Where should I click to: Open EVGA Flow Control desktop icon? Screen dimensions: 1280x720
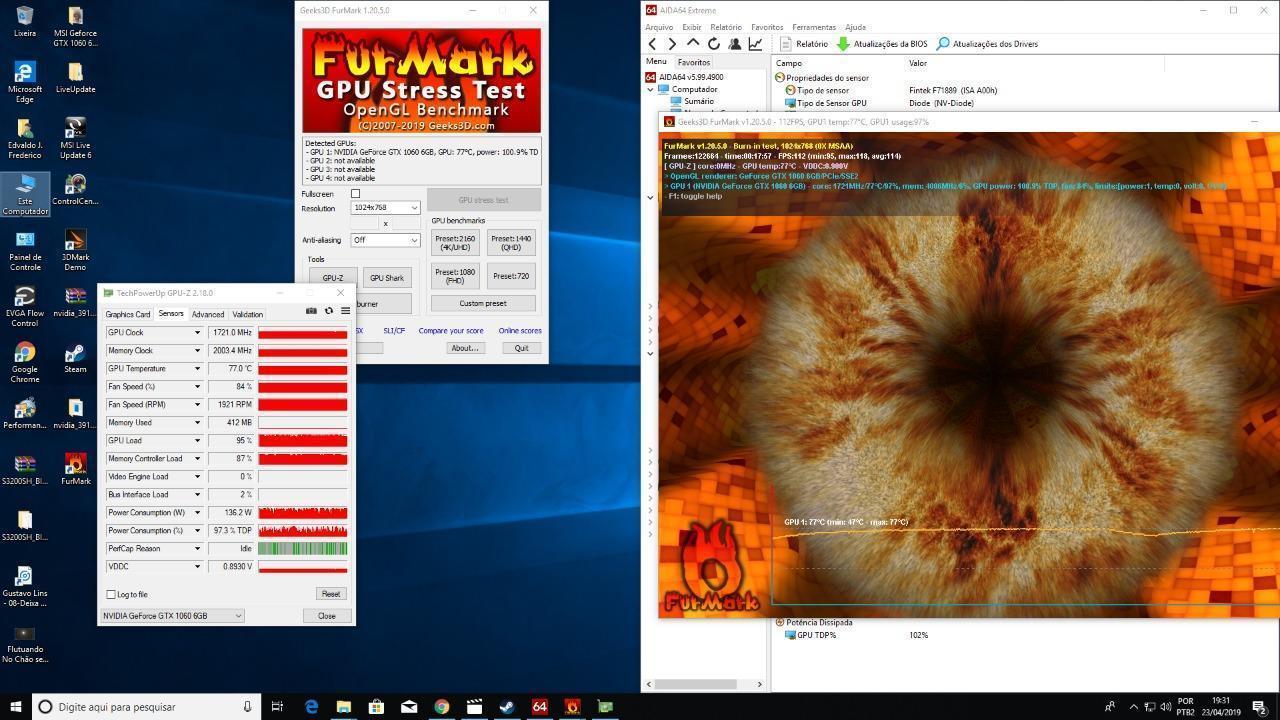point(25,305)
